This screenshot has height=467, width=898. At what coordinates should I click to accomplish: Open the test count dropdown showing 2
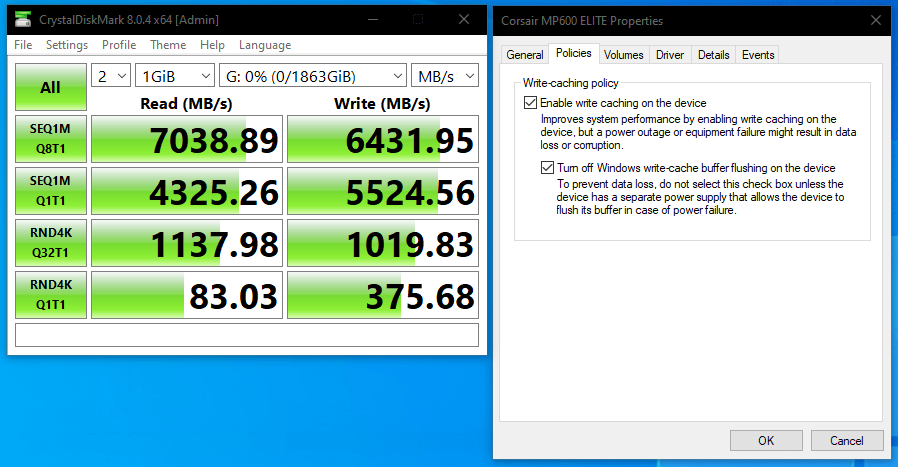point(111,76)
